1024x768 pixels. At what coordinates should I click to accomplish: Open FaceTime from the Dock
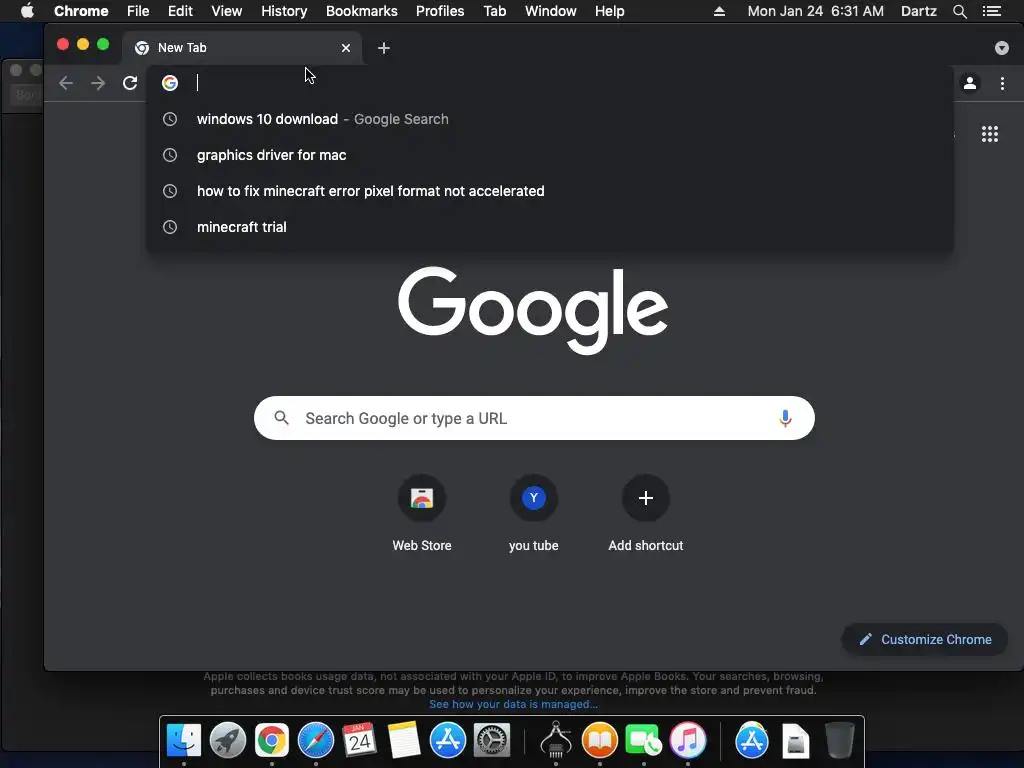643,740
